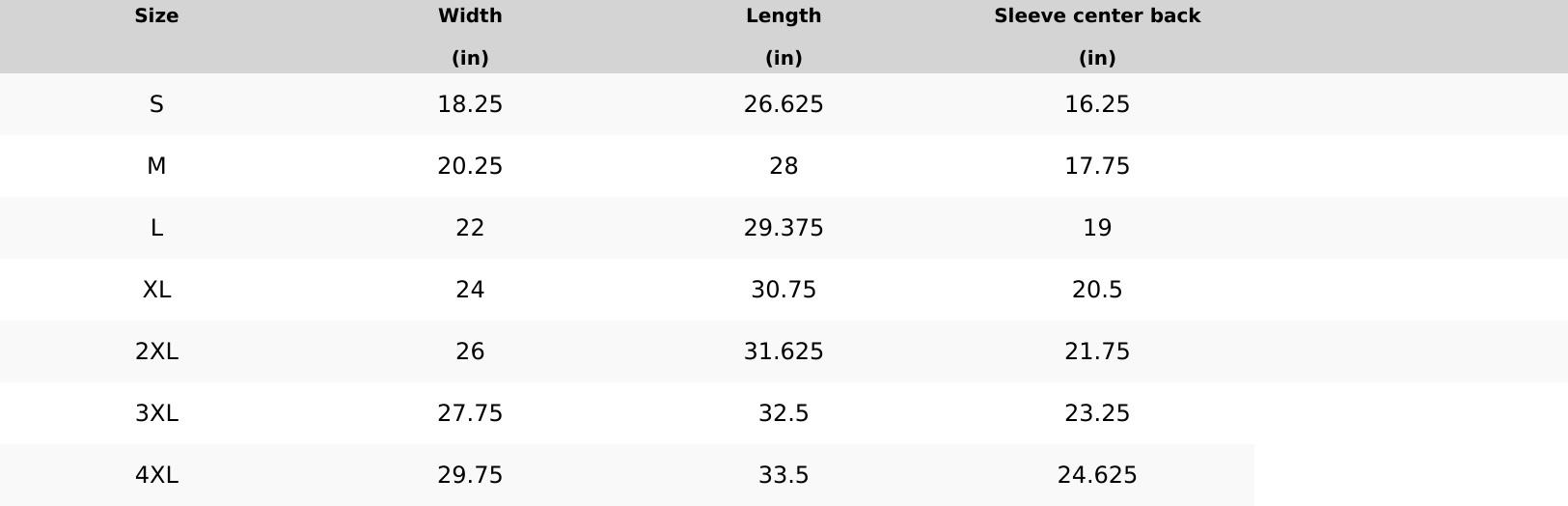1568x506 pixels.
Task: Click width value 27.75
Action: (x=470, y=413)
